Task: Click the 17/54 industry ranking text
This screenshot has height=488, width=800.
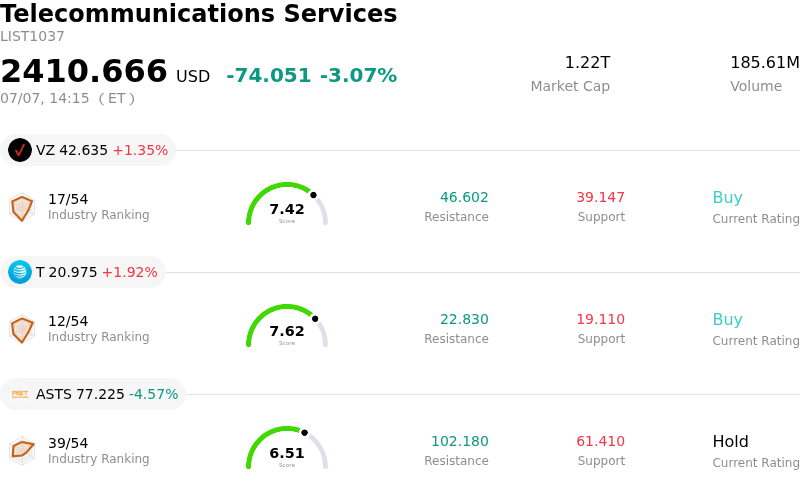Action: pos(68,199)
